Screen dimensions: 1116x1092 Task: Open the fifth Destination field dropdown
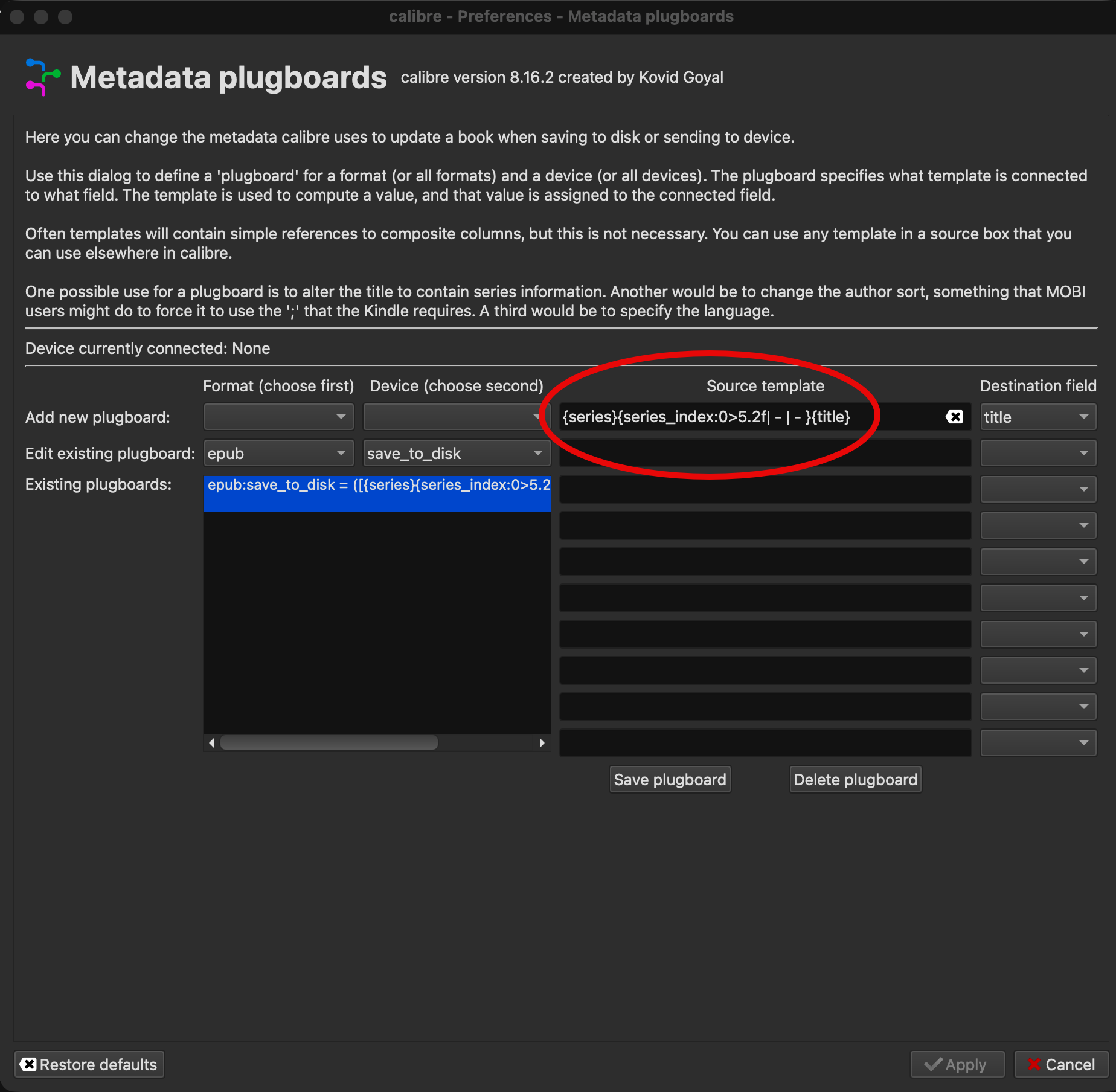pyautogui.click(x=1038, y=562)
